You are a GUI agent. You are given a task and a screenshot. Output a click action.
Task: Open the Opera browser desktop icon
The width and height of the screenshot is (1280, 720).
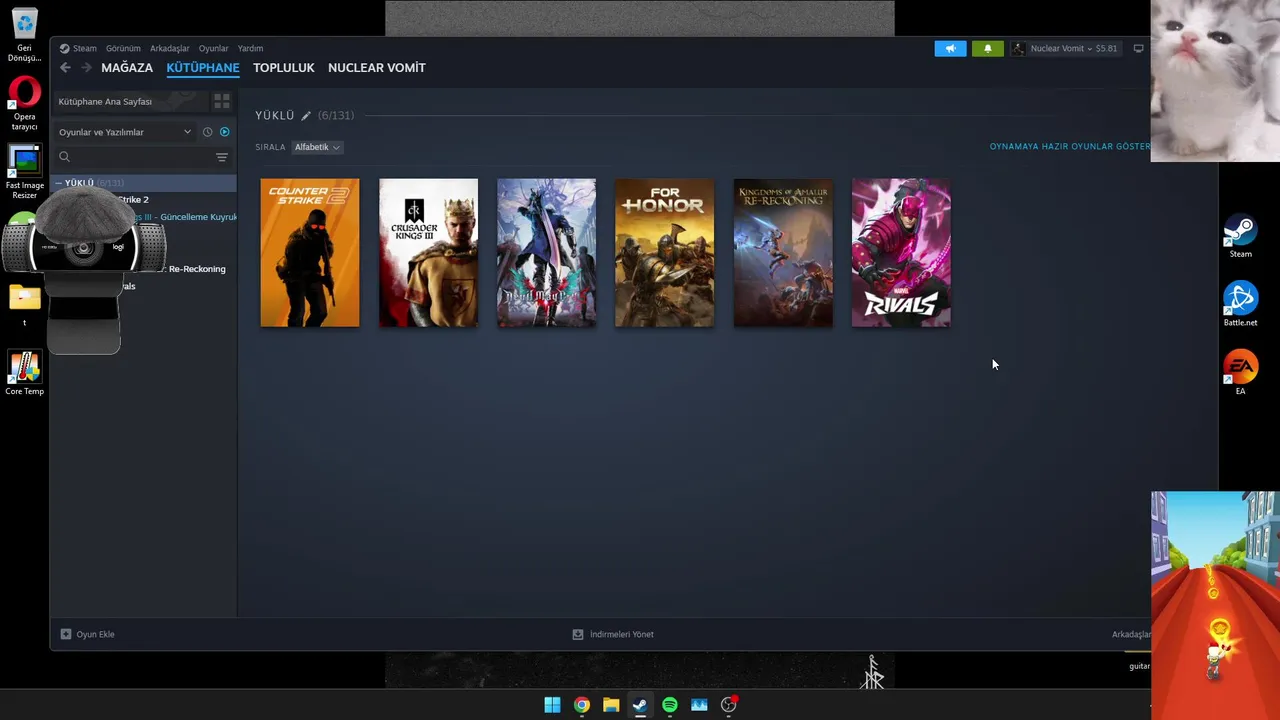pos(24,105)
